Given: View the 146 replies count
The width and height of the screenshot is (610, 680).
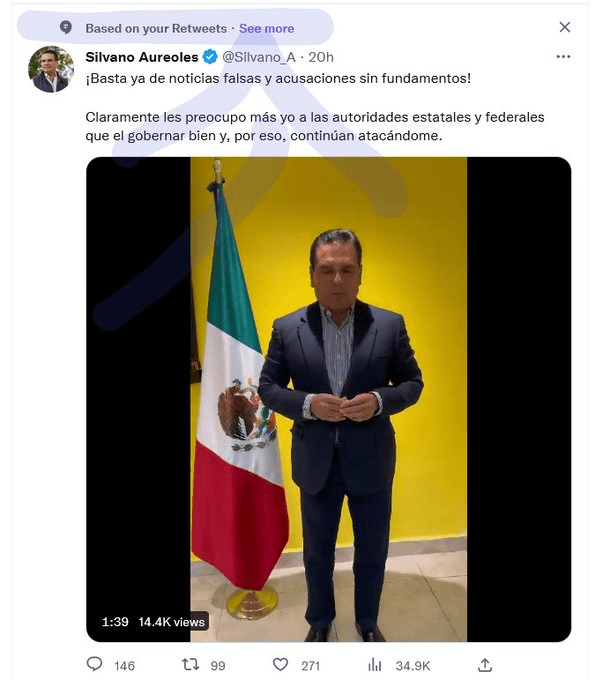Looking at the screenshot, I should click(x=124, y=666).
